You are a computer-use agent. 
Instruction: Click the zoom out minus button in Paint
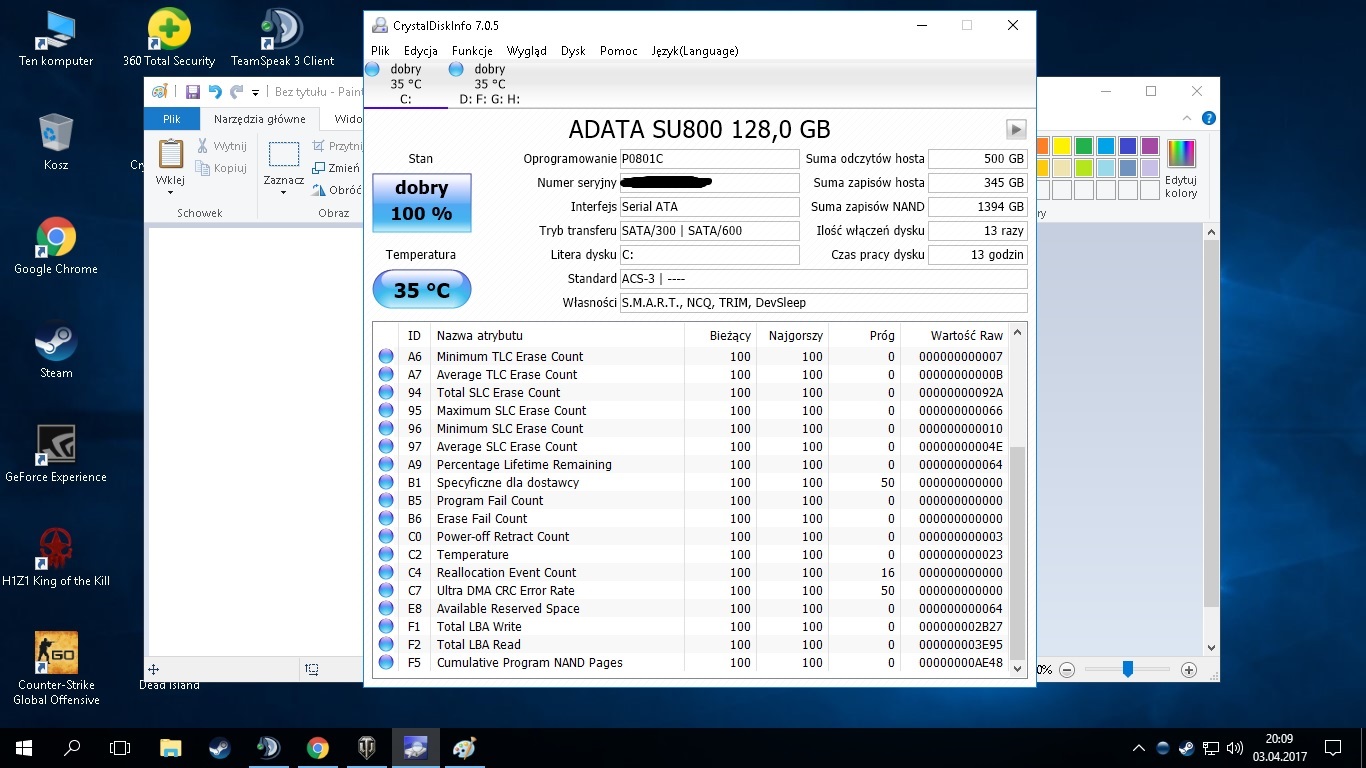(1066, 670)
